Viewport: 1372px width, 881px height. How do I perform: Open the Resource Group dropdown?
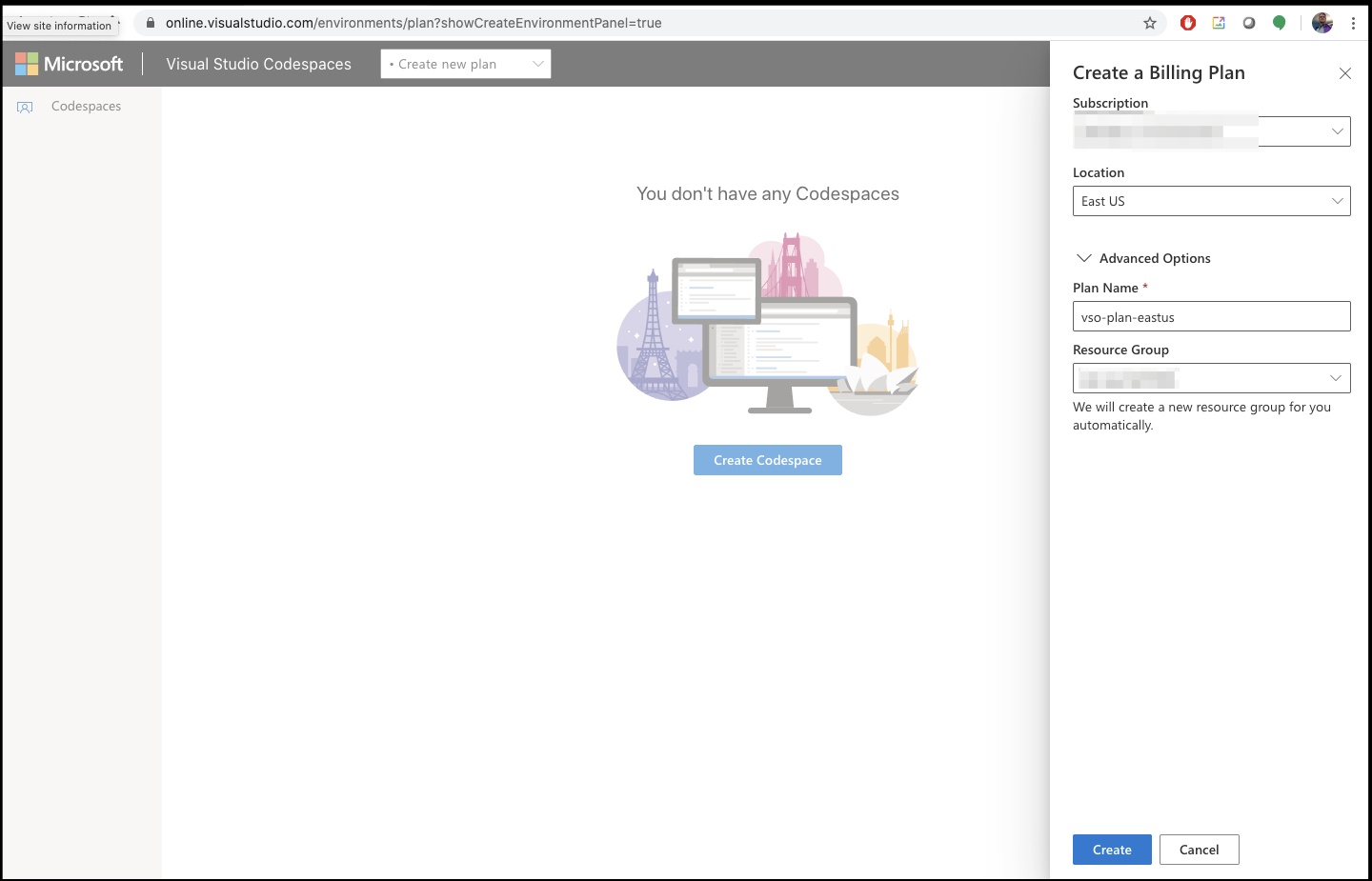point(1212,378)
